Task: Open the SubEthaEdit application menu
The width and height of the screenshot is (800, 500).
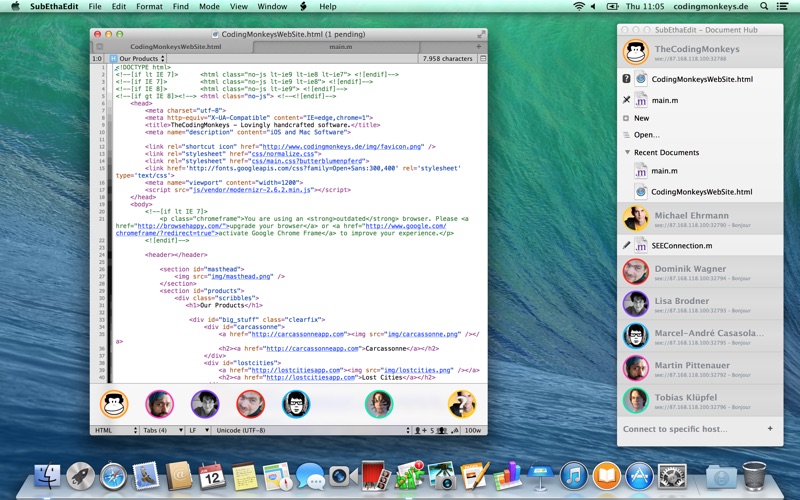Action: pos(54,6)
